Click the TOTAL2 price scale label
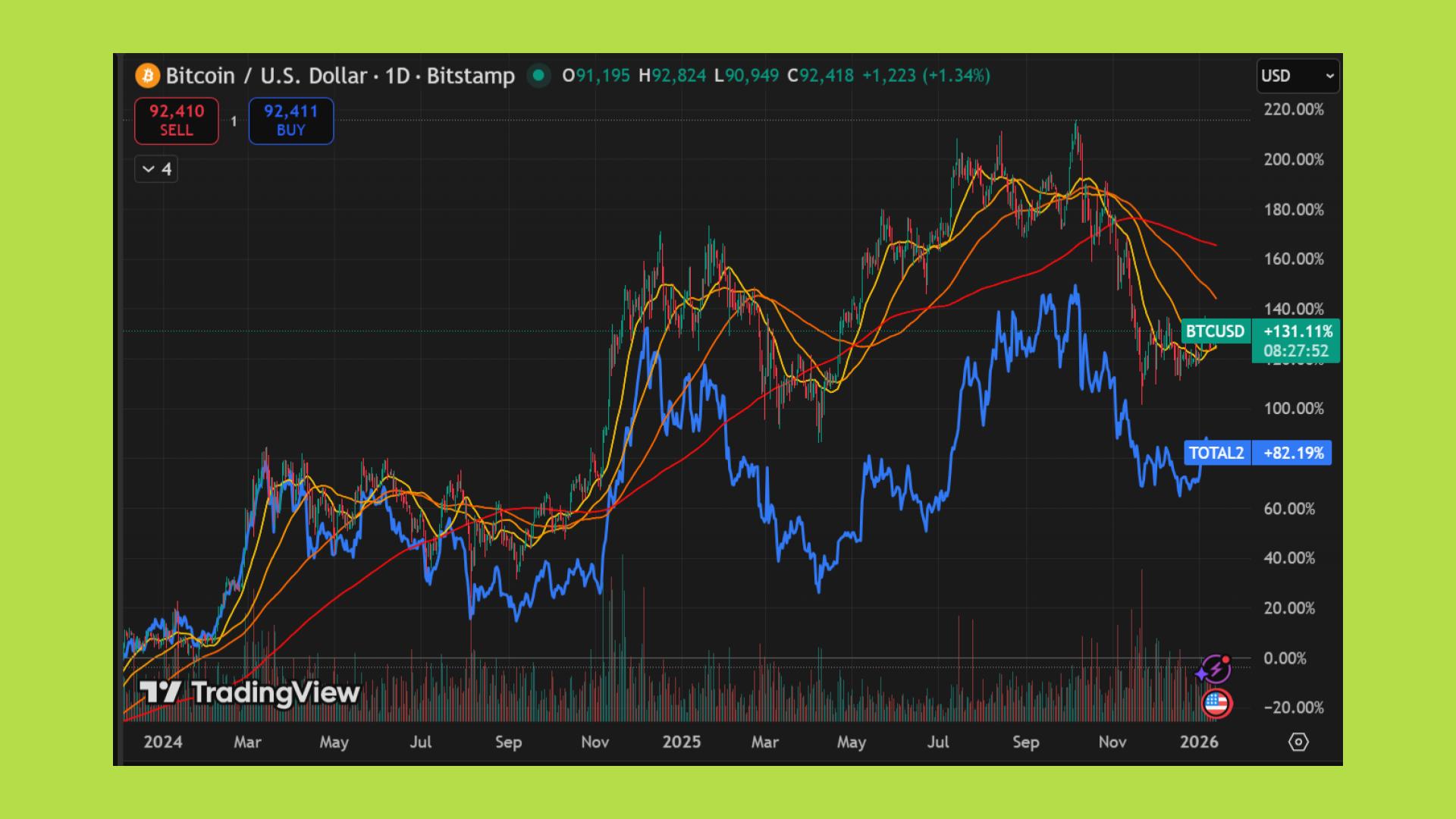The image size is (1456, 819). (1216, 453)
